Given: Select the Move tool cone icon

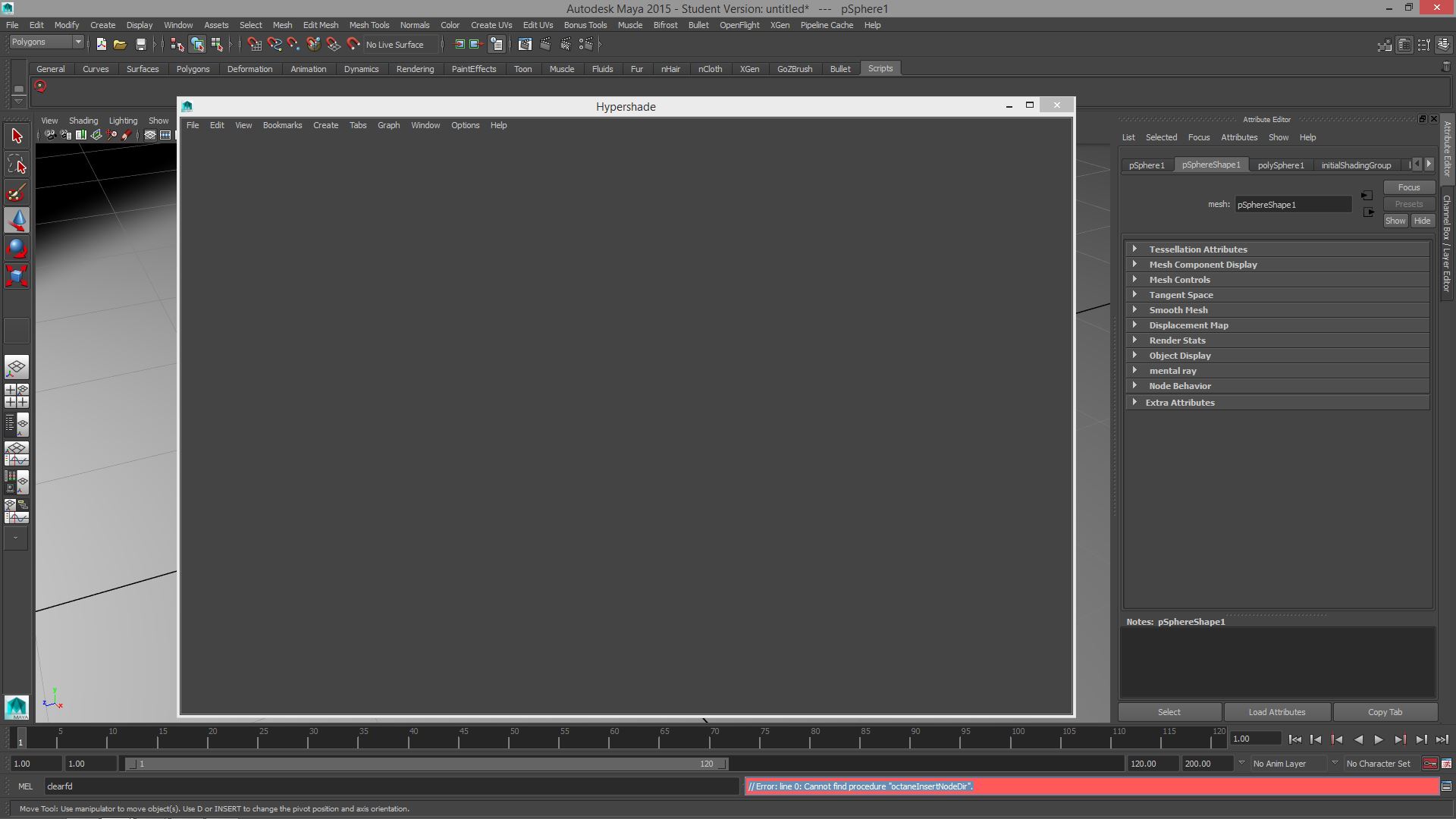Looking at the screenshot, I should tap(17, 220).
